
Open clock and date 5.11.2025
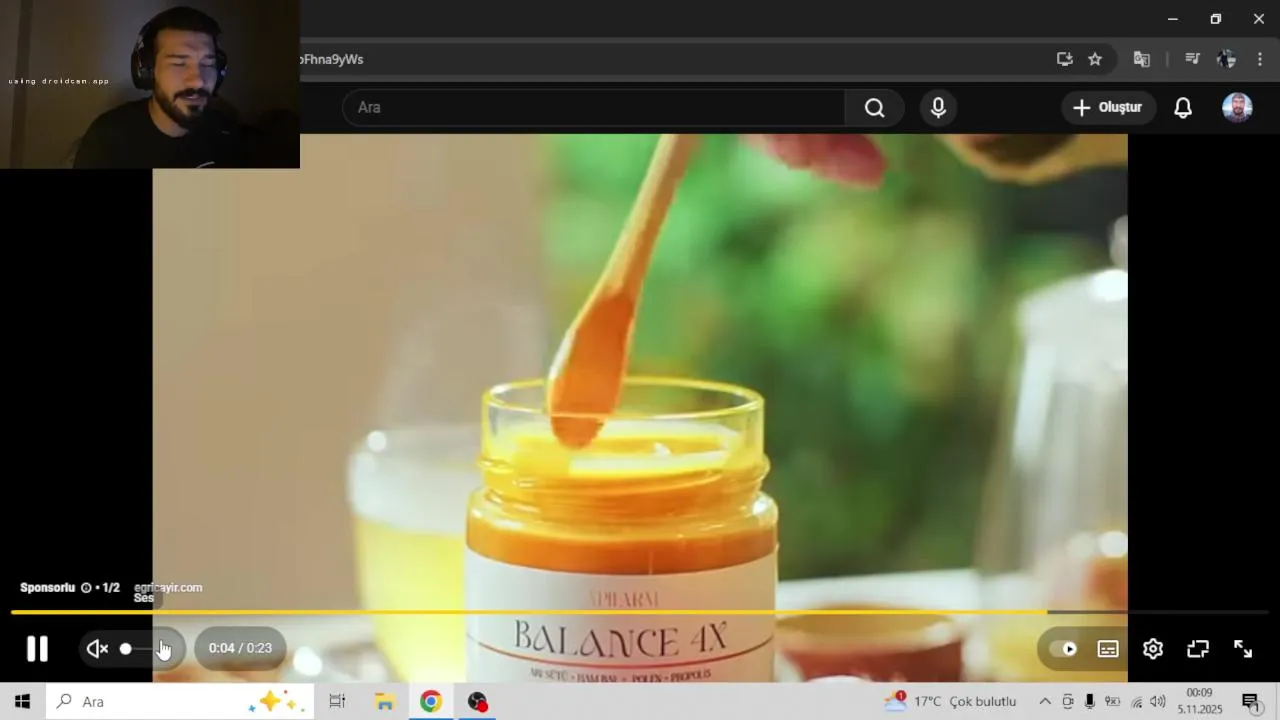click(x=1200, y=702)
